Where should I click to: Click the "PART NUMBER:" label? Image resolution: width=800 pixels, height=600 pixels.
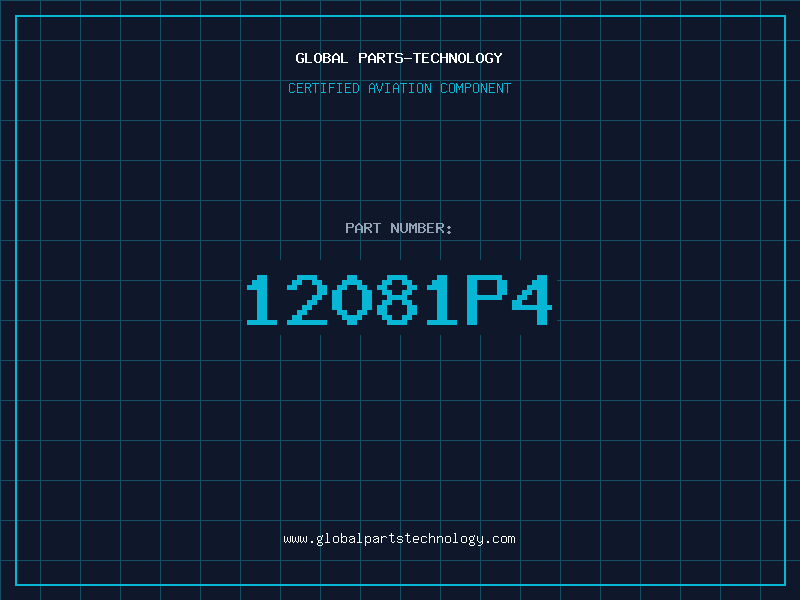coord(399,228)
